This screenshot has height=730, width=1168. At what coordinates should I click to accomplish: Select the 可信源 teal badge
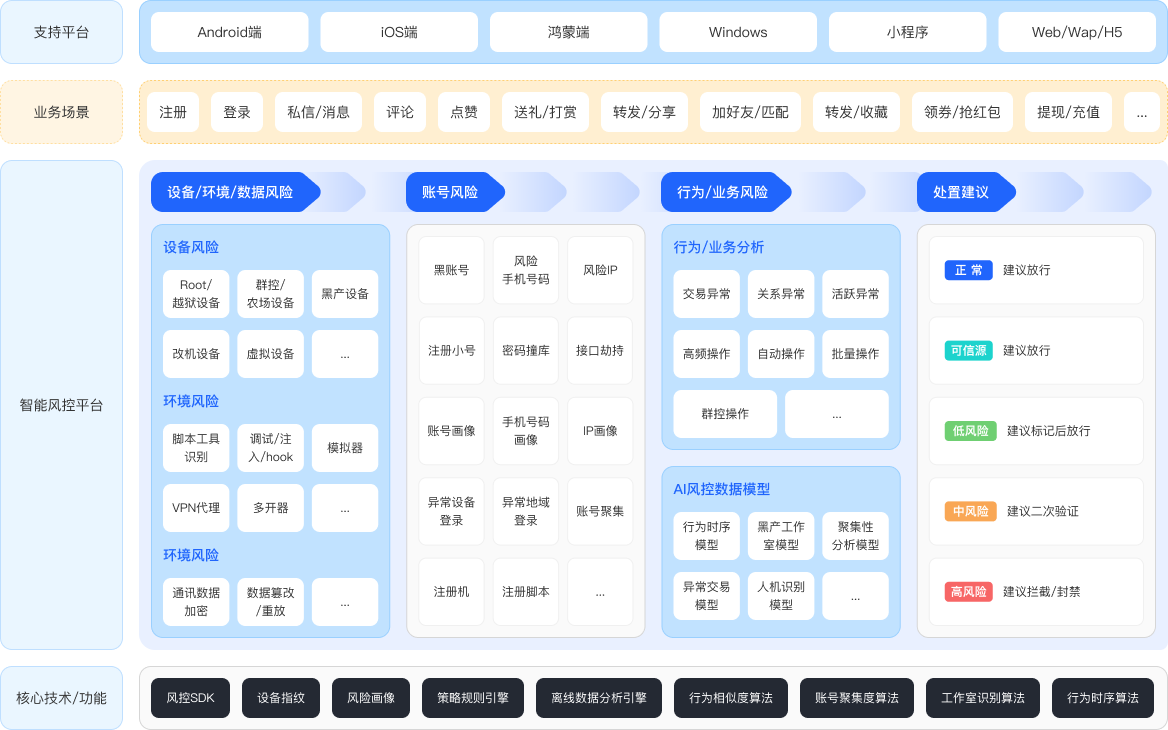point(969,351)
